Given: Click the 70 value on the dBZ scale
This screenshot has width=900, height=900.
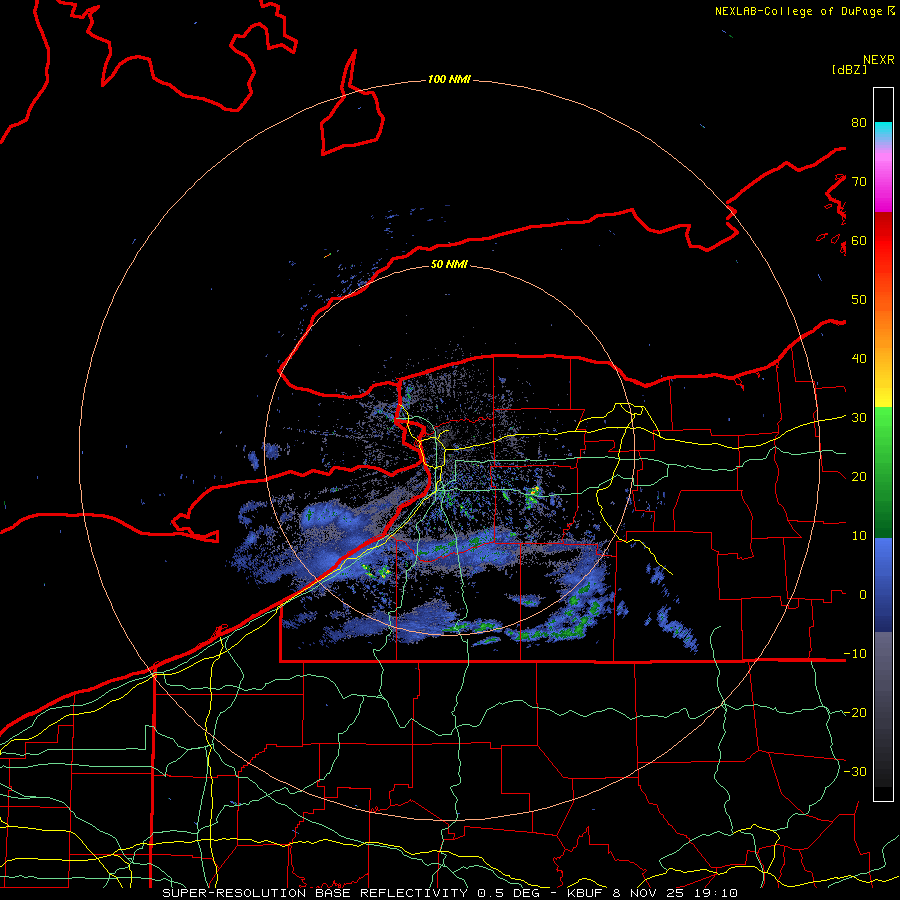Looking at the screenshot, I should click(859, 181).
